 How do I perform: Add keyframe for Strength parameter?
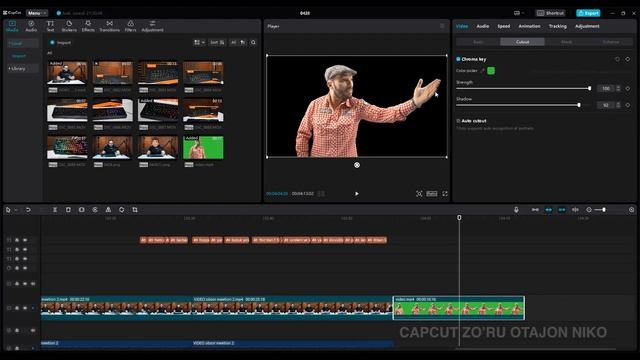tap(628, 89)
